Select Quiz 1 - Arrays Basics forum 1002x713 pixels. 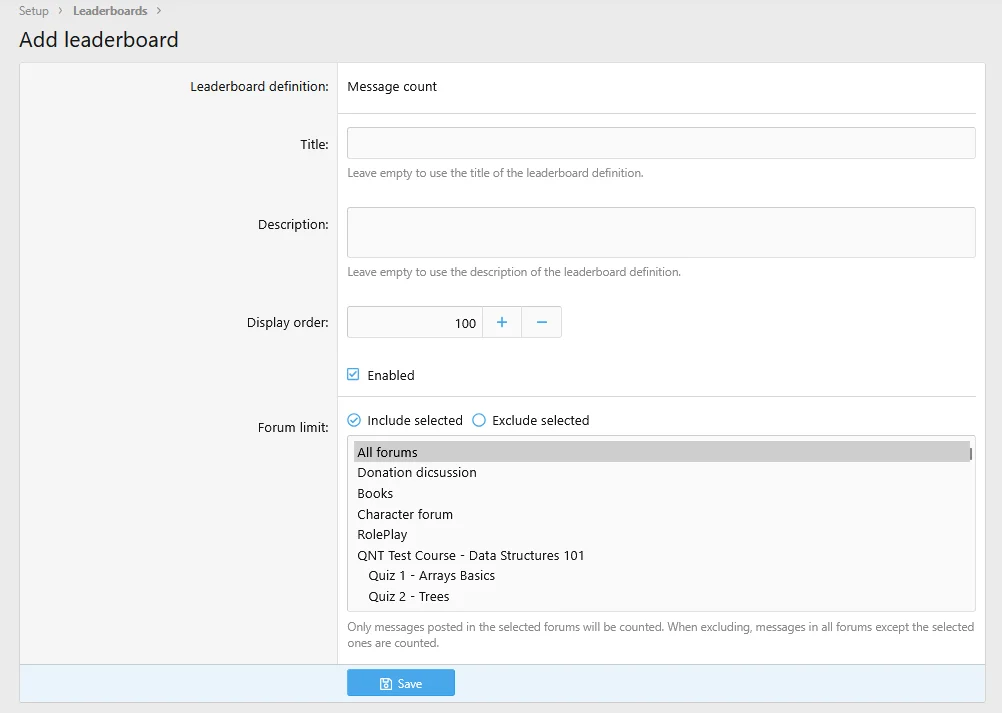(x=661, y=576)
